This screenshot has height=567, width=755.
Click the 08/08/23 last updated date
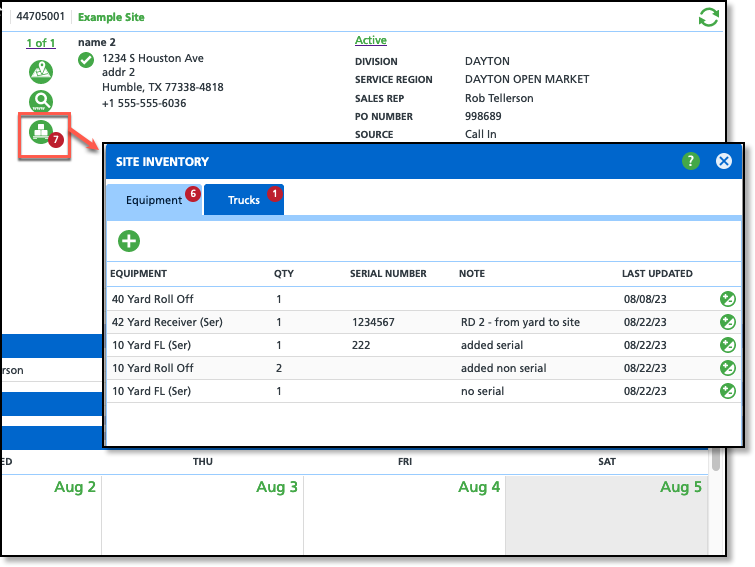pyautogui.click(x=645, y=299)
